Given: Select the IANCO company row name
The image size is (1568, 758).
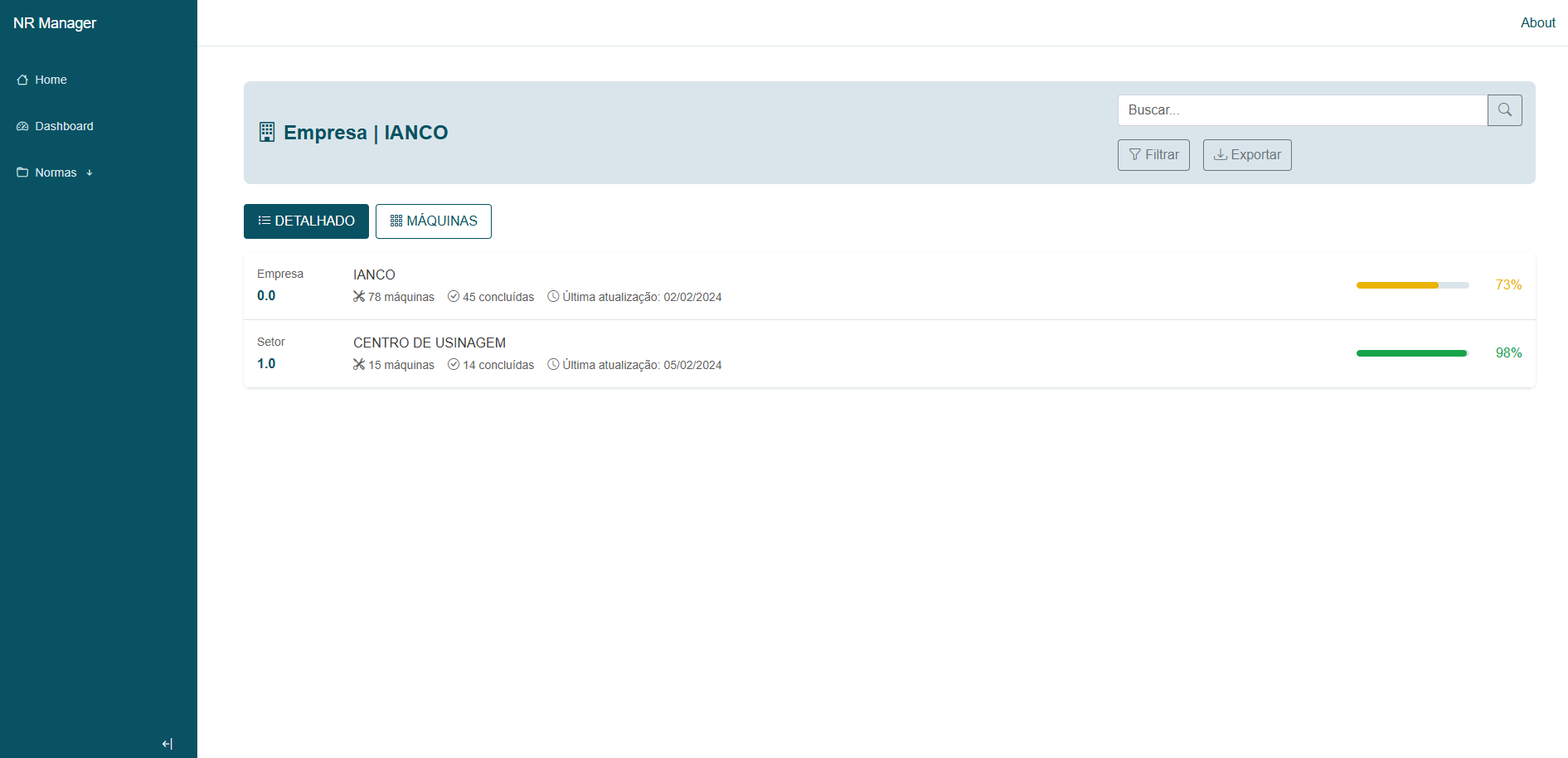Looking at the screenshot, I should [374, 275].
